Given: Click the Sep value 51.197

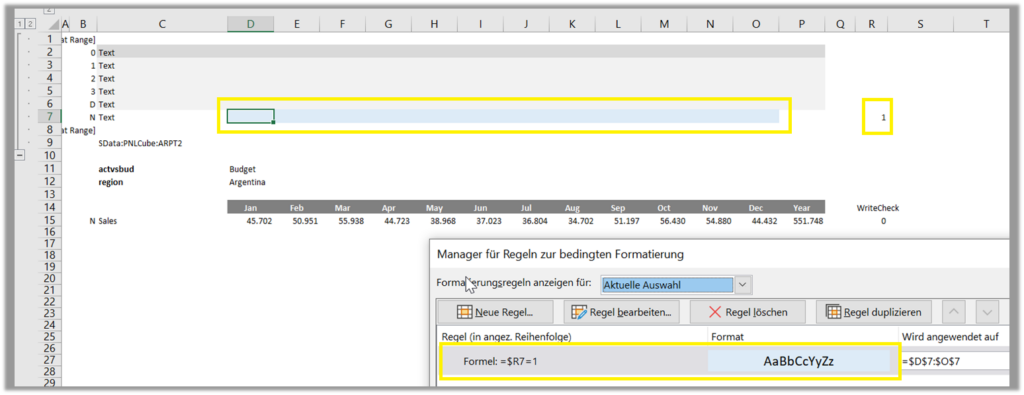Looking at the screenshot, I should [628, 221].
